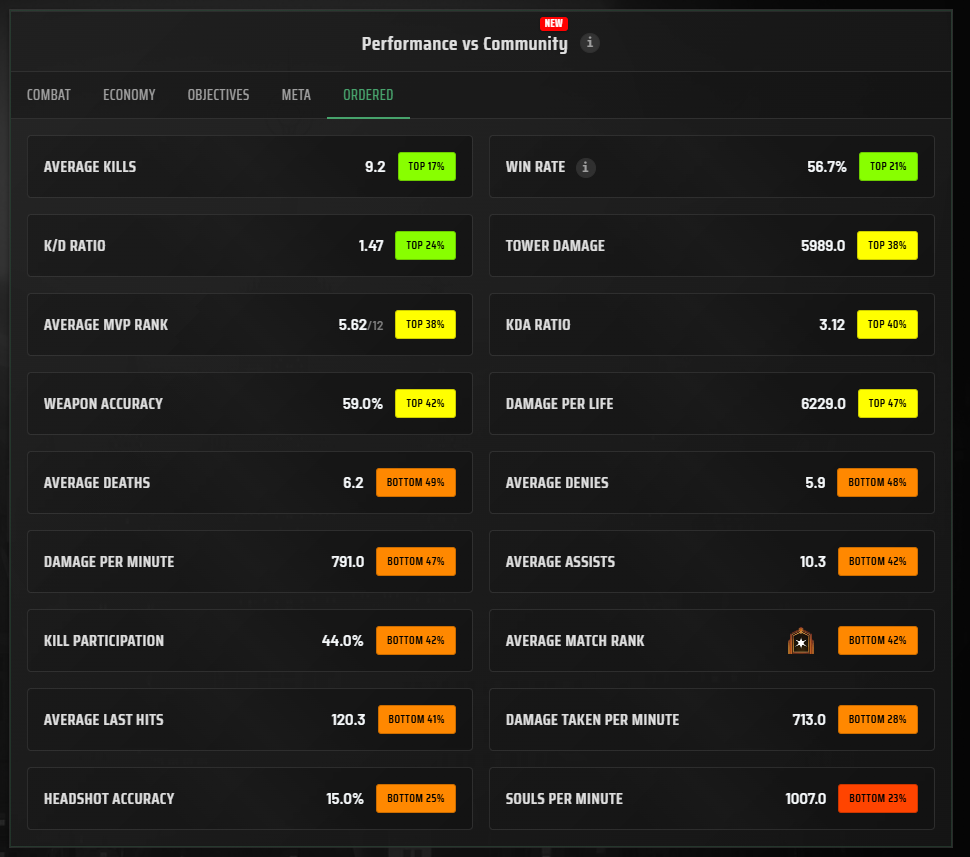Select the Average Last Hits label

pyautogui.click(x=103, y=720)
